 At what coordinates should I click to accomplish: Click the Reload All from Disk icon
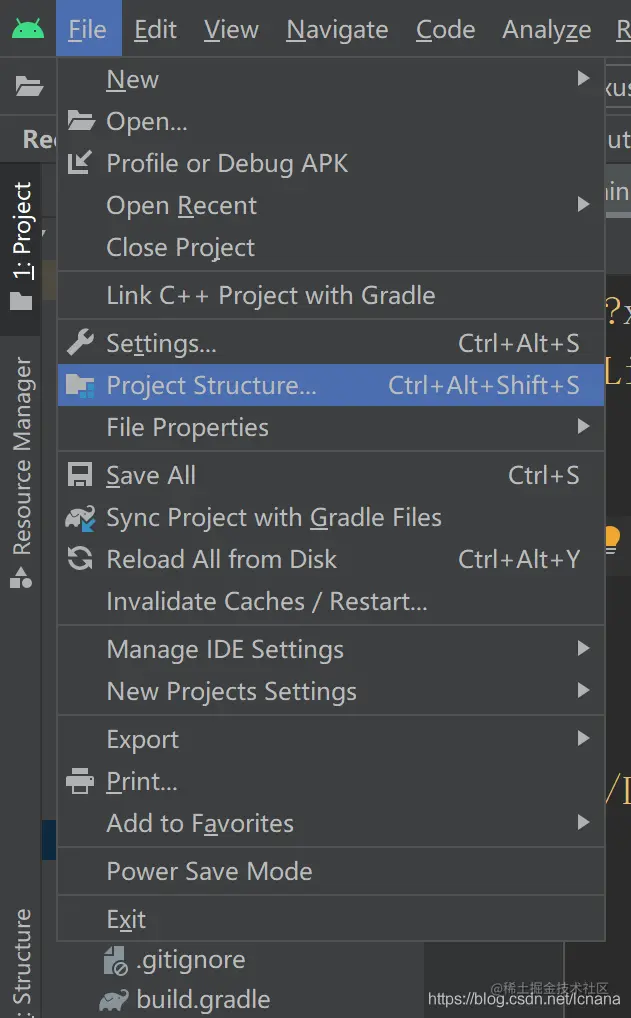coord(80,560)
